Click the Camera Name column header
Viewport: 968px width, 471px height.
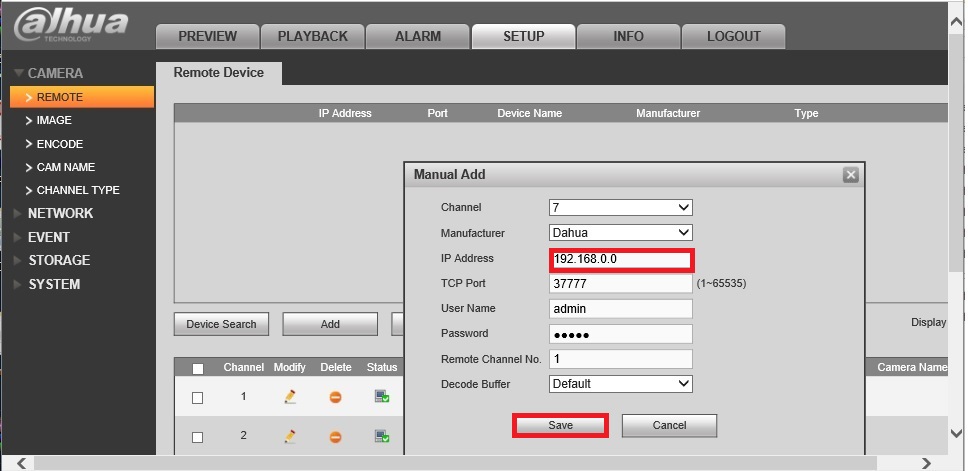pos(912,367)
